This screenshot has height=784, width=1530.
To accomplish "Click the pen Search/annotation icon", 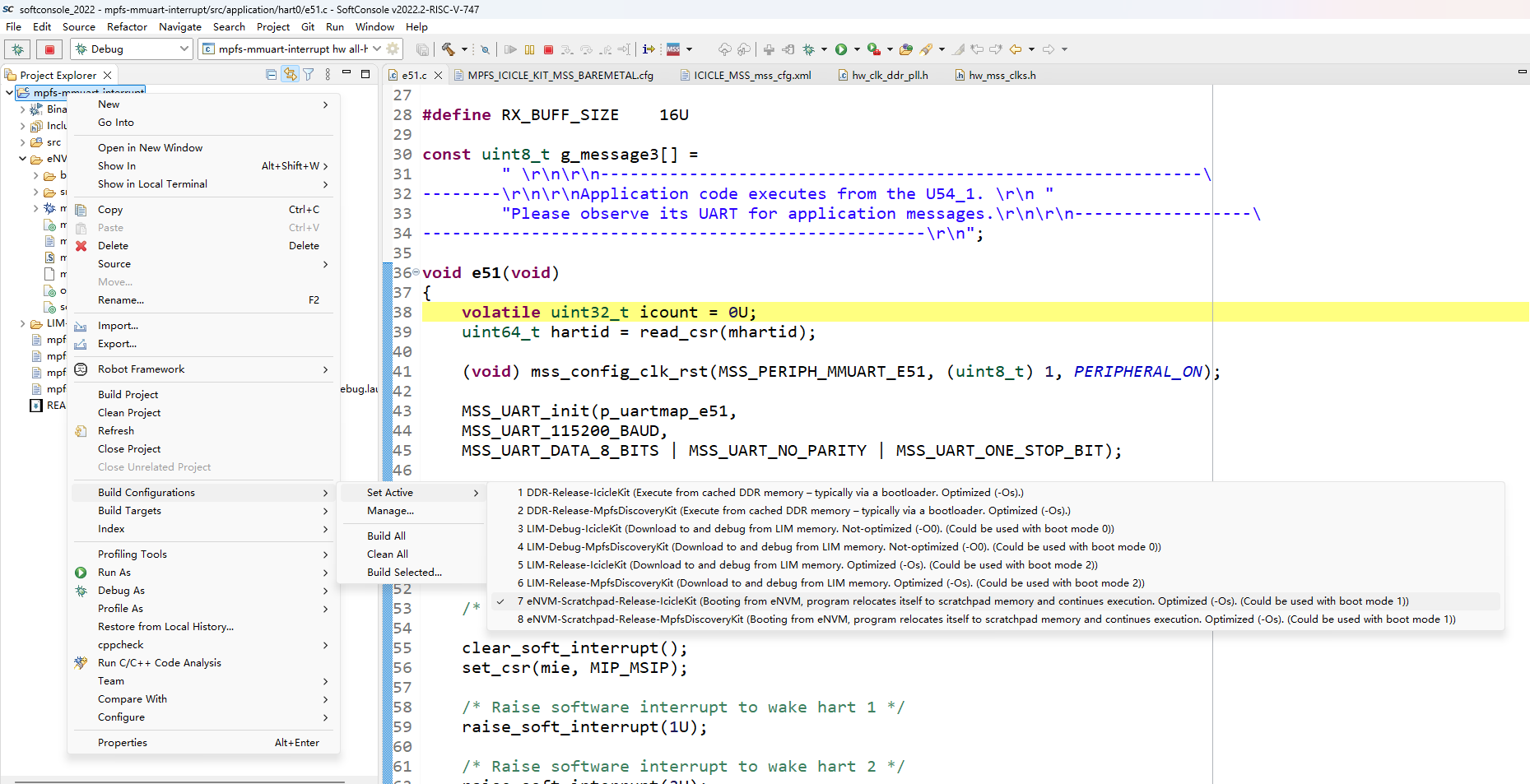I will point(926,49).
